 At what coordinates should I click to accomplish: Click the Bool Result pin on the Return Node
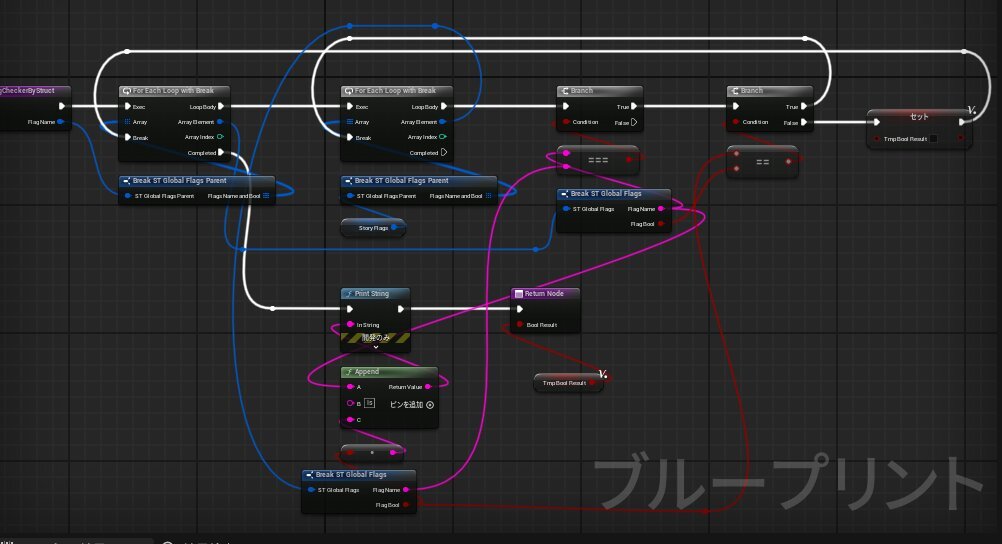pyautogui.click(x=518, y=325)
